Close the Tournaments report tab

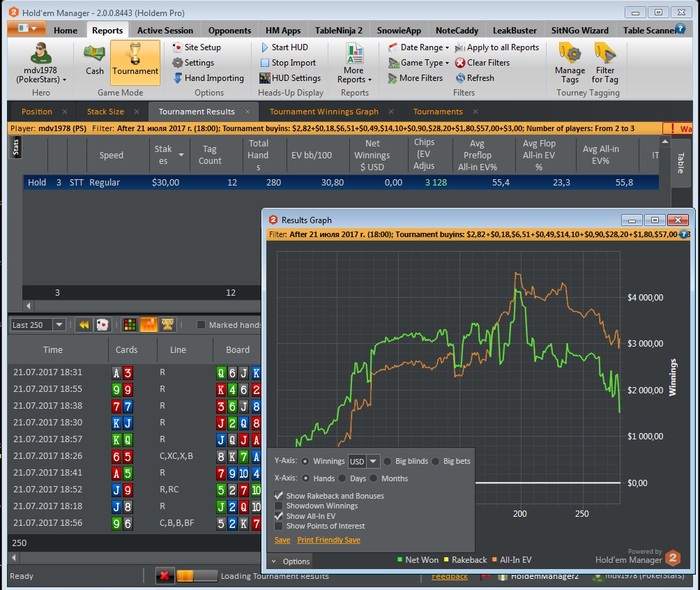[x=475, y=112]
